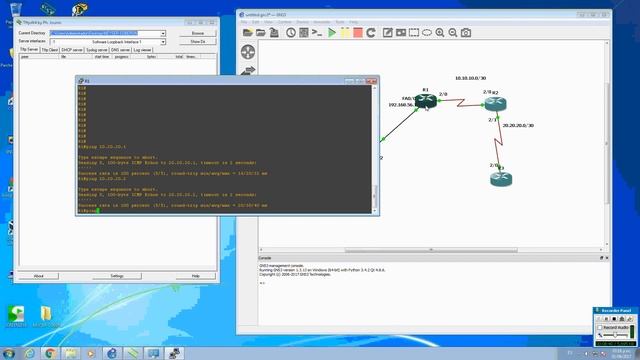Switch to the Tftp Server tab
The height and width of the screenshot is (360, 640).
pos(29,49)
